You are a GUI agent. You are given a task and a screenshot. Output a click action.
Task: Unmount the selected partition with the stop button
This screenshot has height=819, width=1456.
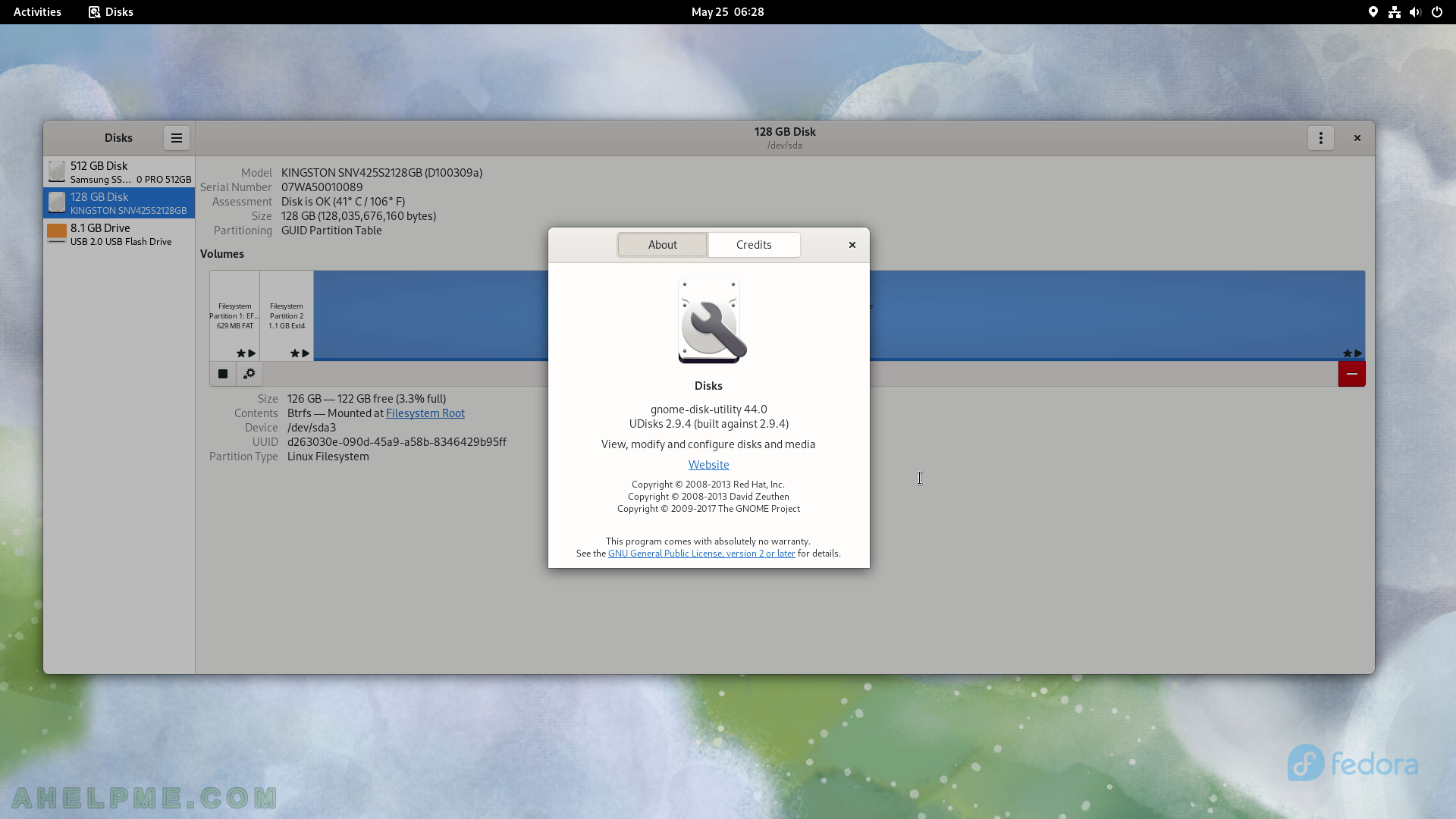(x=223, y=374)
